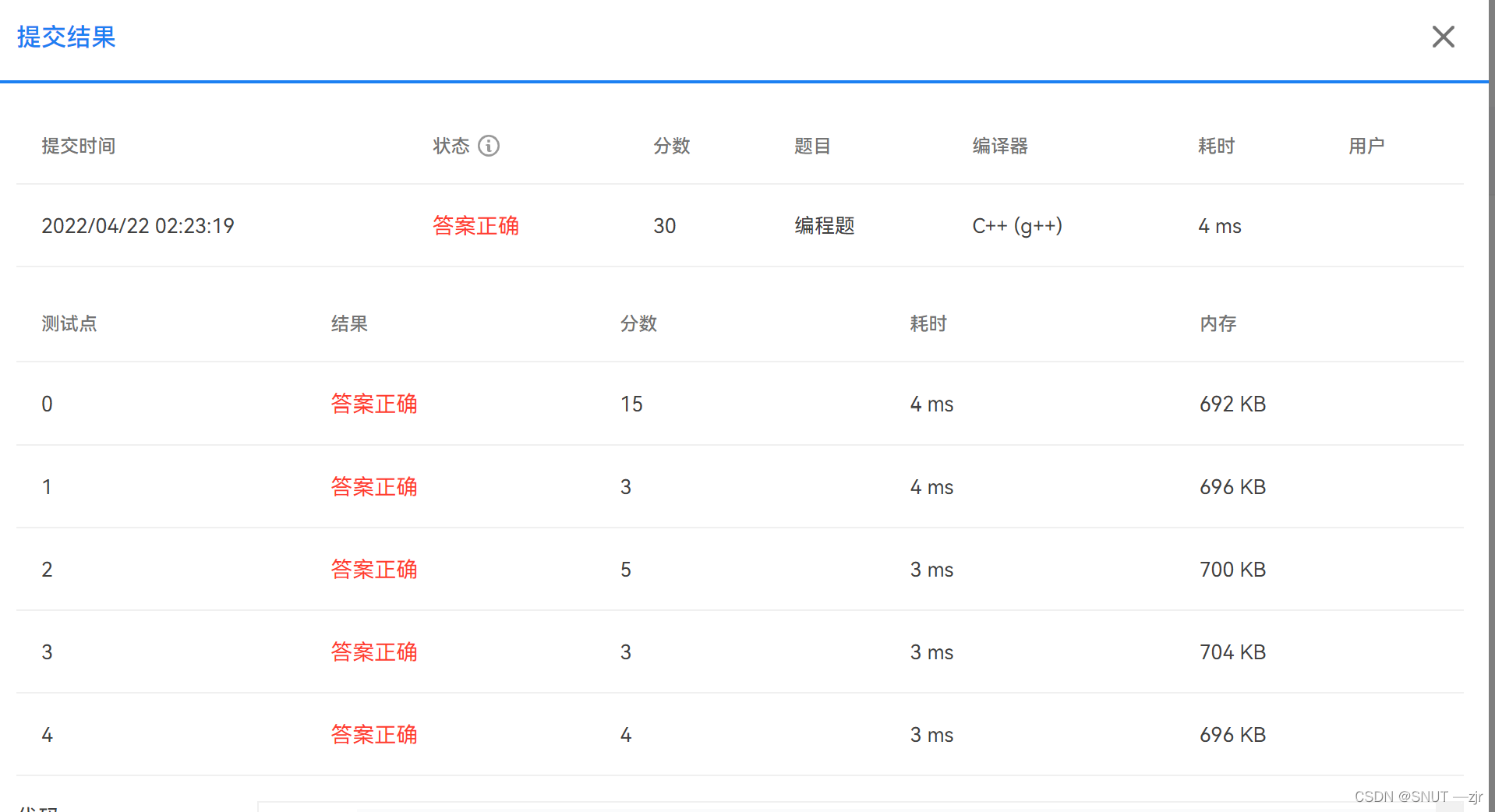Image resolution: width=1495 pixels, height=812 pixels.
Task: Click the 4 ms time in the submission row
Action: [x=1220, y=226]
